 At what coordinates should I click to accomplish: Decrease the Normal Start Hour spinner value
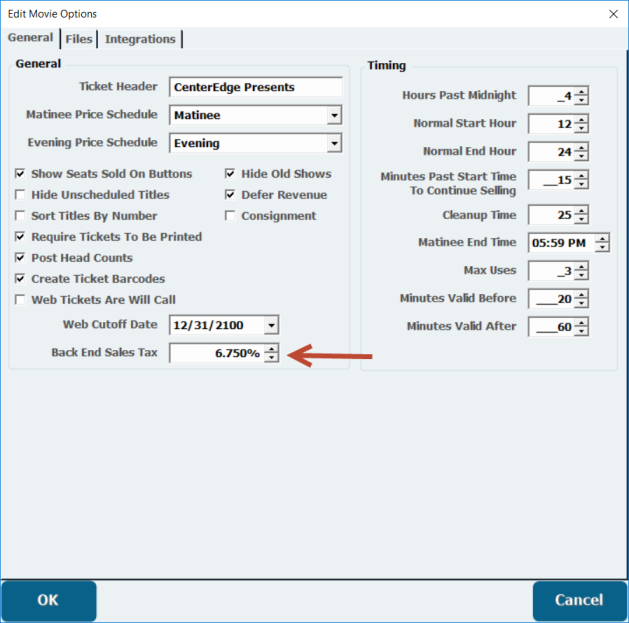coord(581,129)
